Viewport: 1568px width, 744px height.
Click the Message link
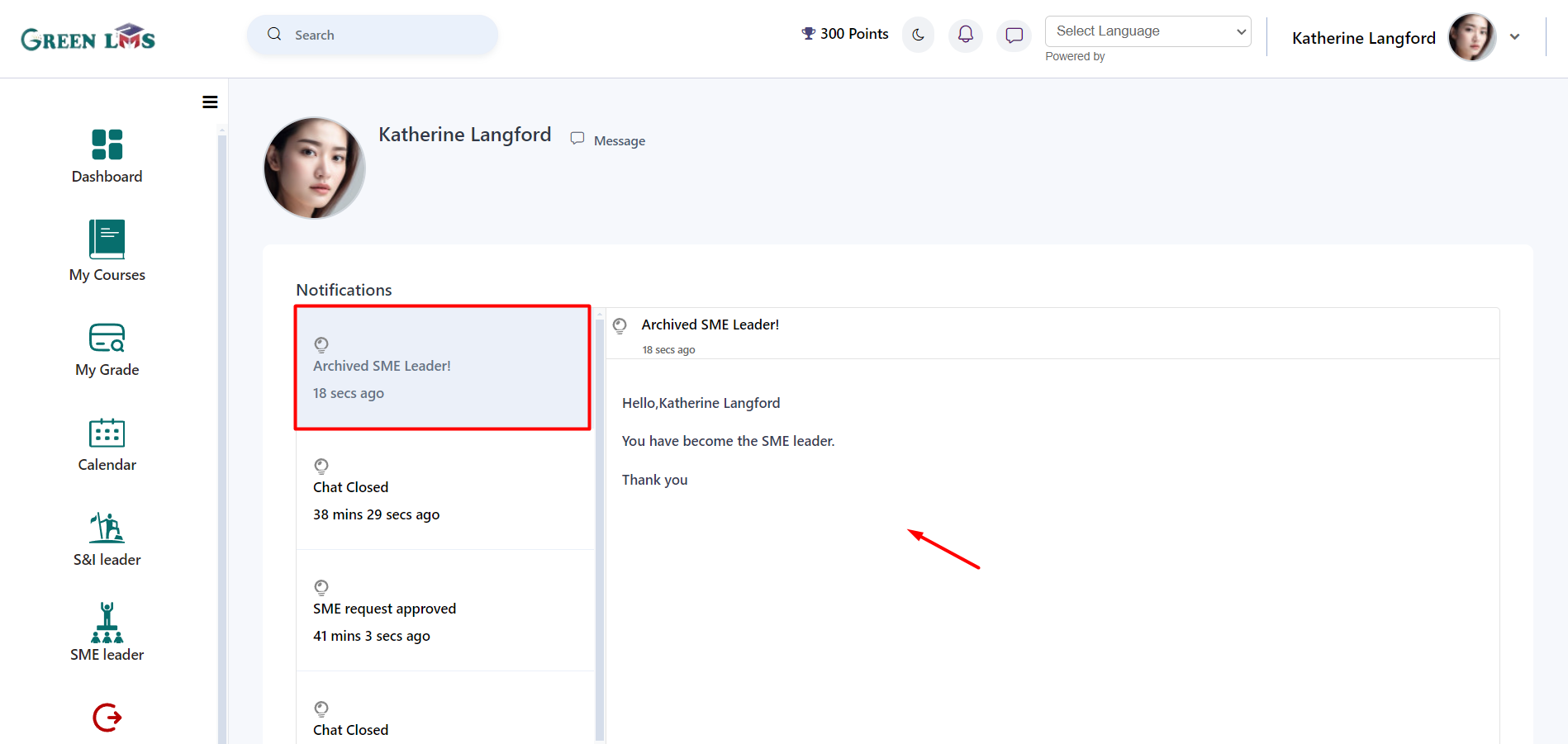pyautogui.click(x=620, y=141)
